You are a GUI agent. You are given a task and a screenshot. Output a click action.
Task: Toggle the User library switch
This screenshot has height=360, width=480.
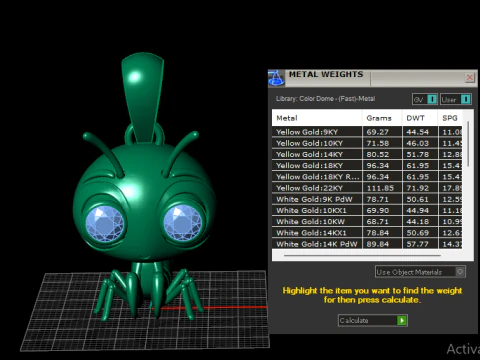[x=466, y=99]
